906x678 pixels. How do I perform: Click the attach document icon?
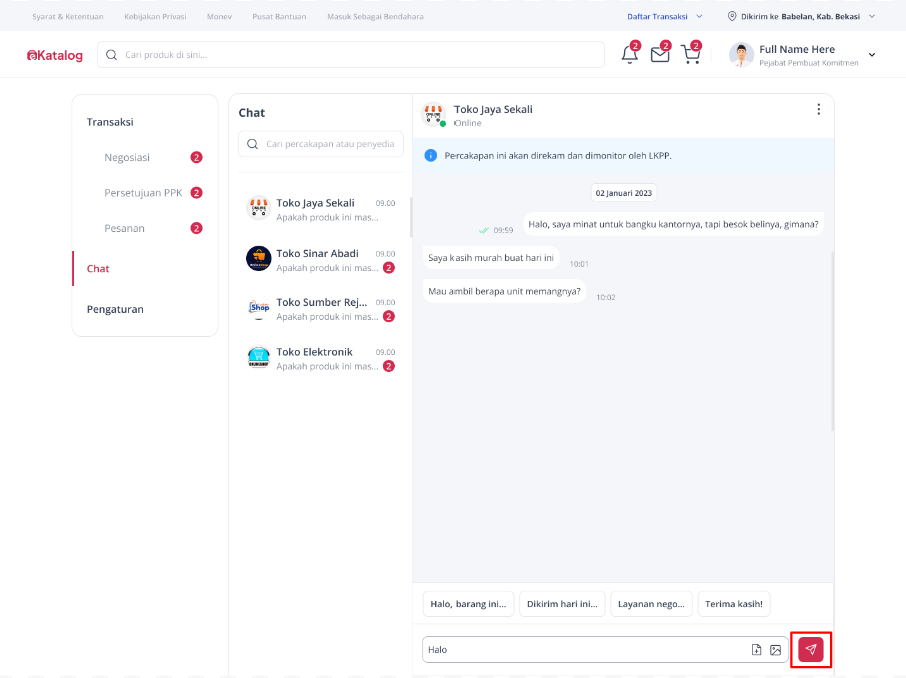(x=756, y=650)
